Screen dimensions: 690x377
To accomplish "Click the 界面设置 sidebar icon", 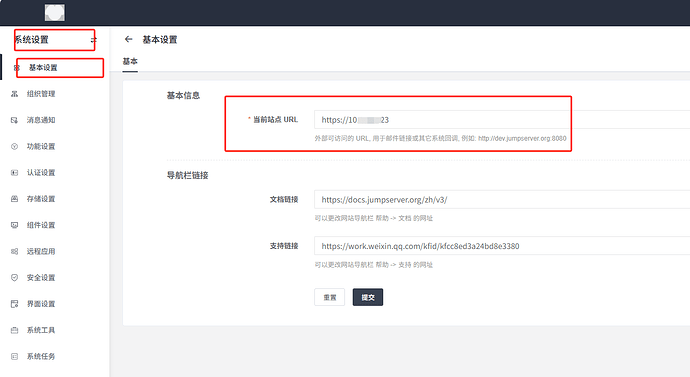I will point(15,304).
